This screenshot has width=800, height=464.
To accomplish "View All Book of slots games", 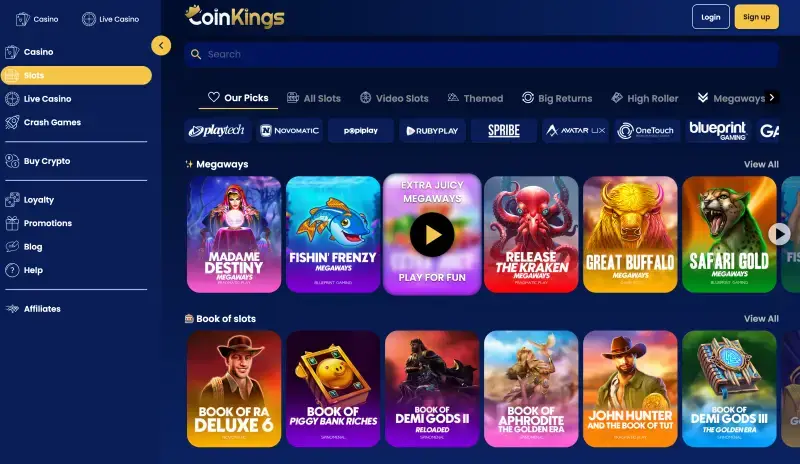I will click(x=761, y=319).
